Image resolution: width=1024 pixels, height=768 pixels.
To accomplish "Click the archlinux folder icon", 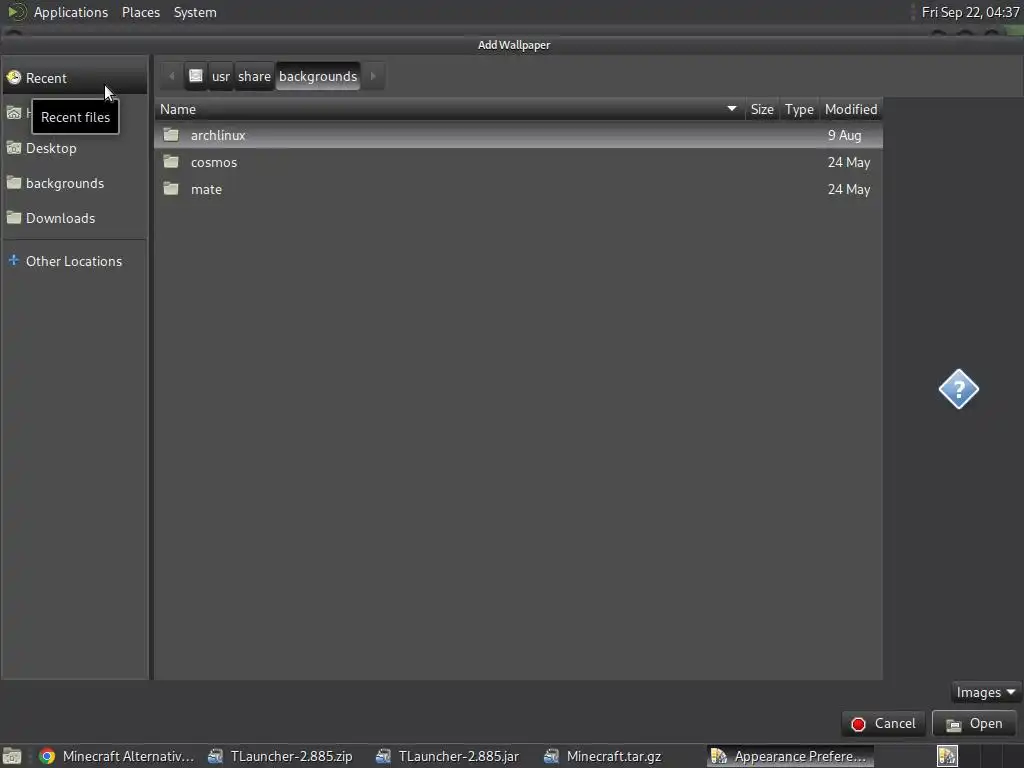I will 171,135.
